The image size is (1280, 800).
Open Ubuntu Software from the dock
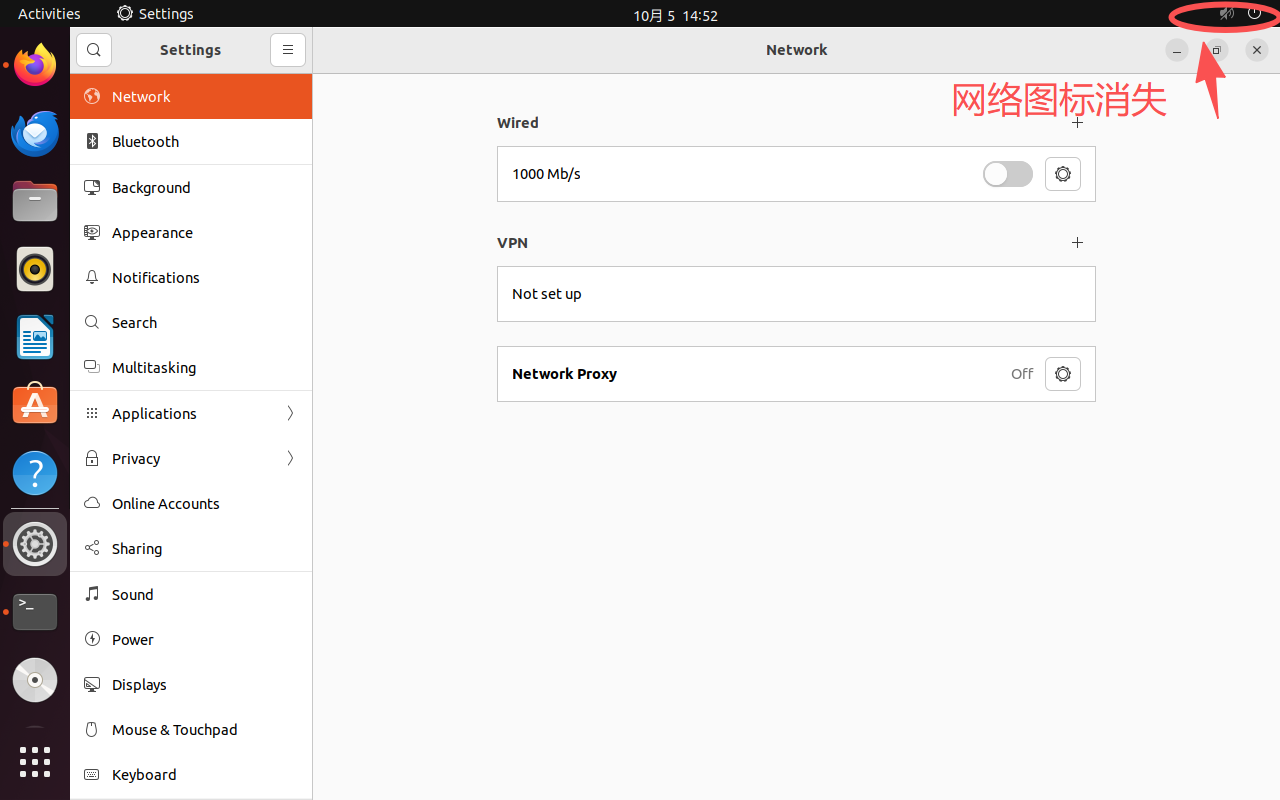(x=35, y=405)
